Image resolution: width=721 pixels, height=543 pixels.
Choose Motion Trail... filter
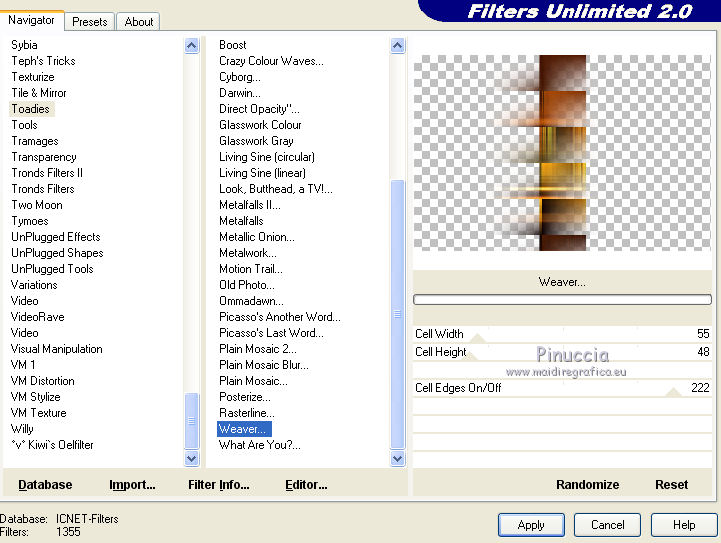tap(251, 269)
